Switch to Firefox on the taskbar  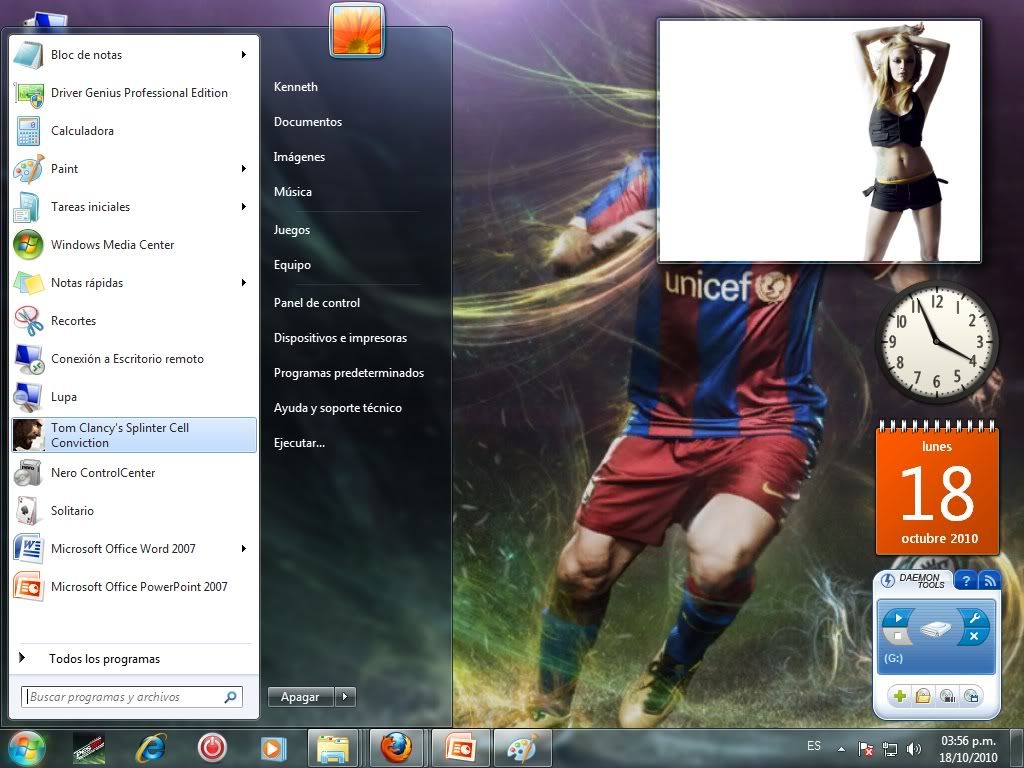396,748
